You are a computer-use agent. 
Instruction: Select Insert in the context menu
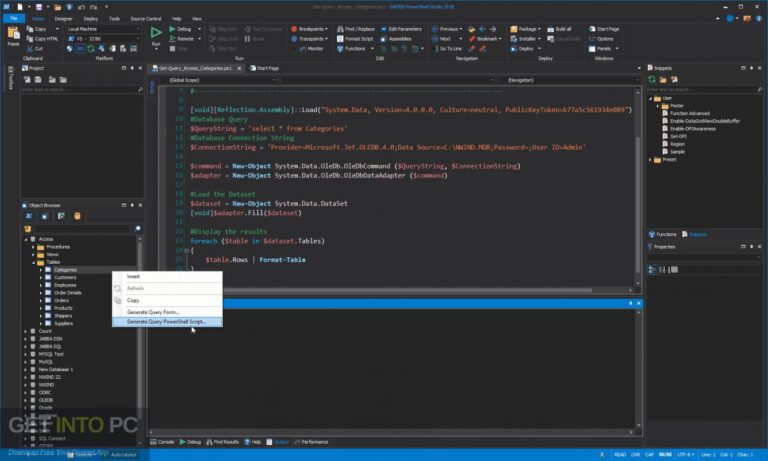(x=167, y=277)
